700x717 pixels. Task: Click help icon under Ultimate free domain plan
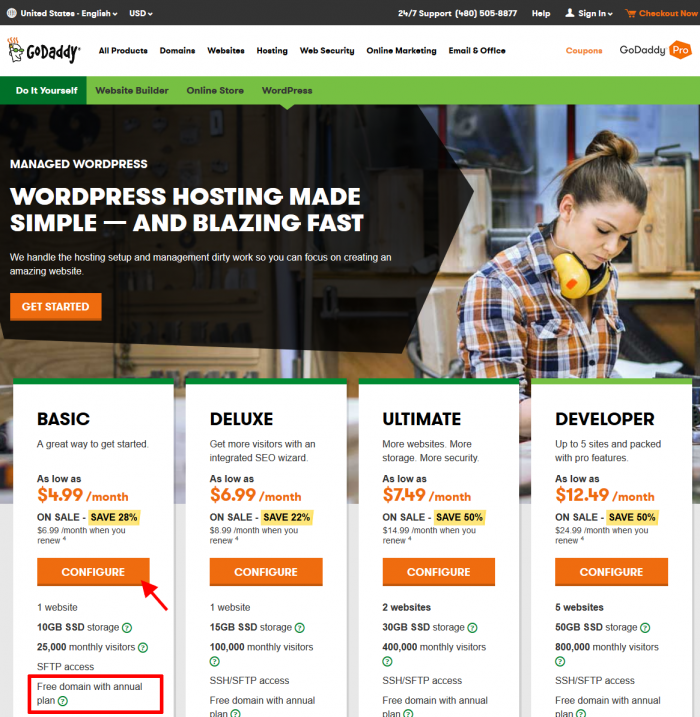(x=408, y=713)
